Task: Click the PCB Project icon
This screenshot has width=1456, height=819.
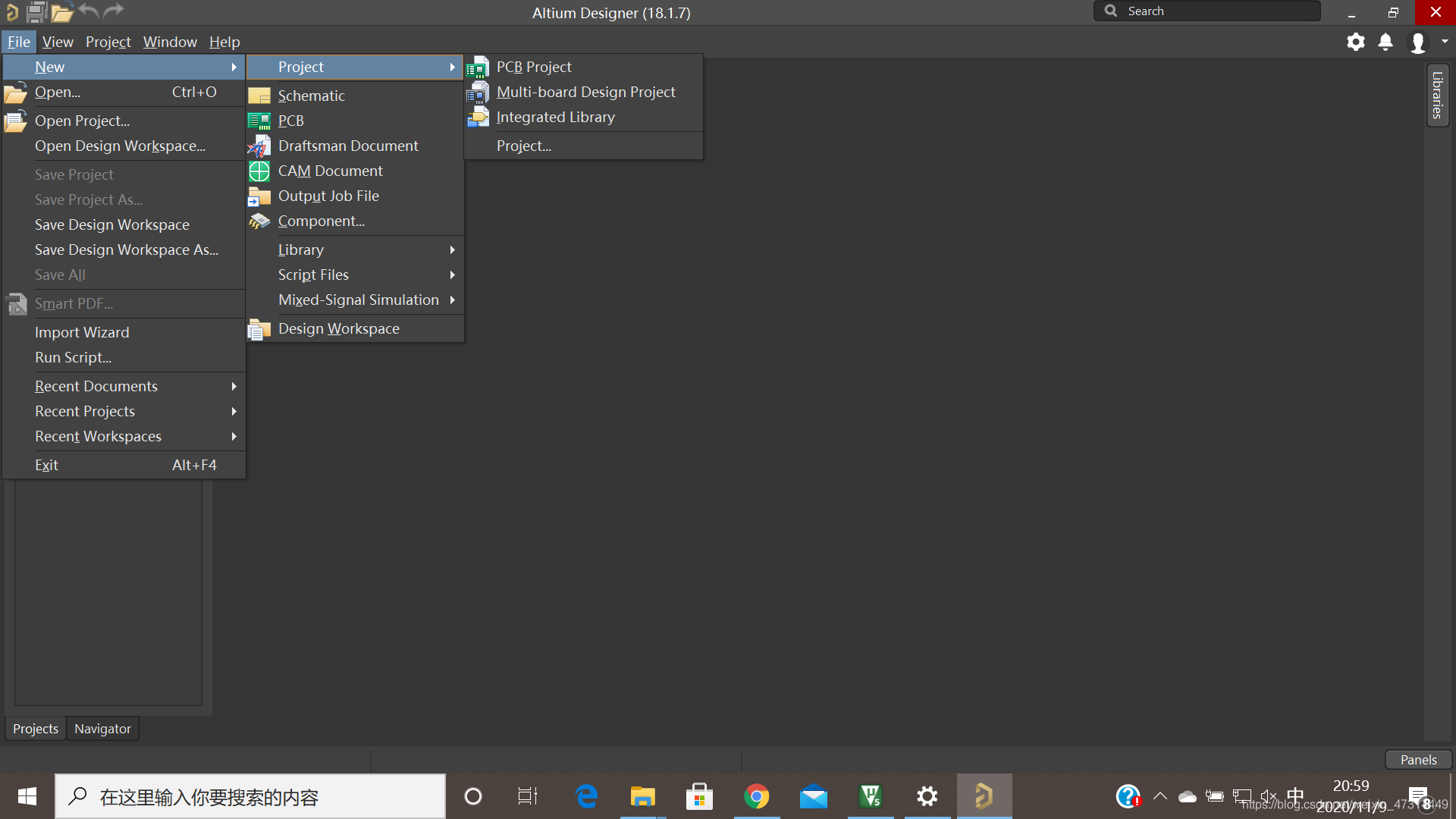Action: tap(477, 68)
